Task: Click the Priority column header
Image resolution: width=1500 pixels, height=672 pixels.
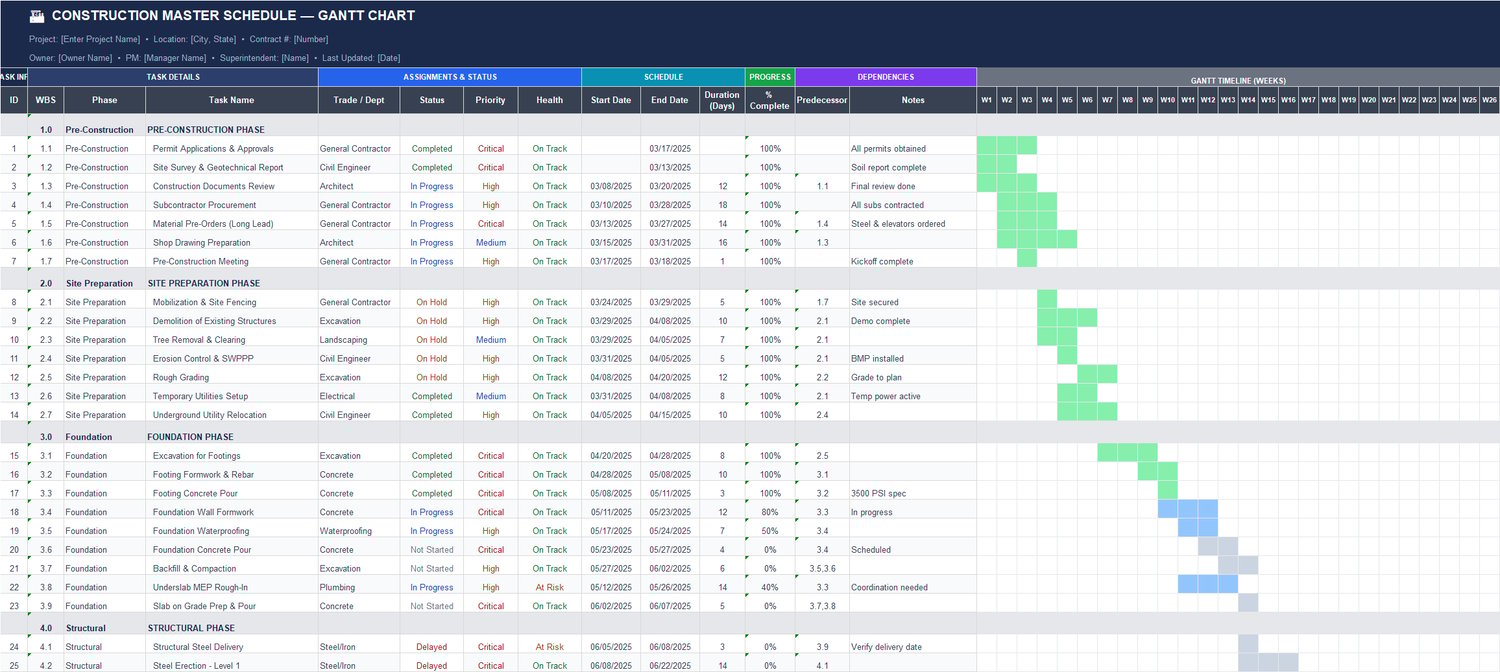Action: [491, 100]
